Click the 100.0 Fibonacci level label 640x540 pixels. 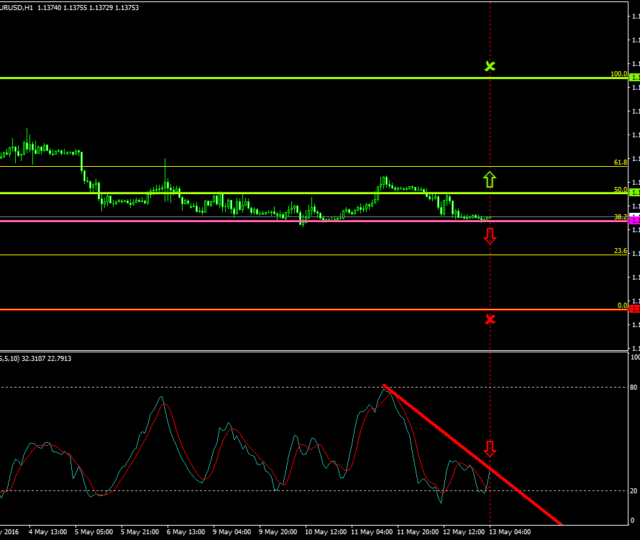click(619, 74)
